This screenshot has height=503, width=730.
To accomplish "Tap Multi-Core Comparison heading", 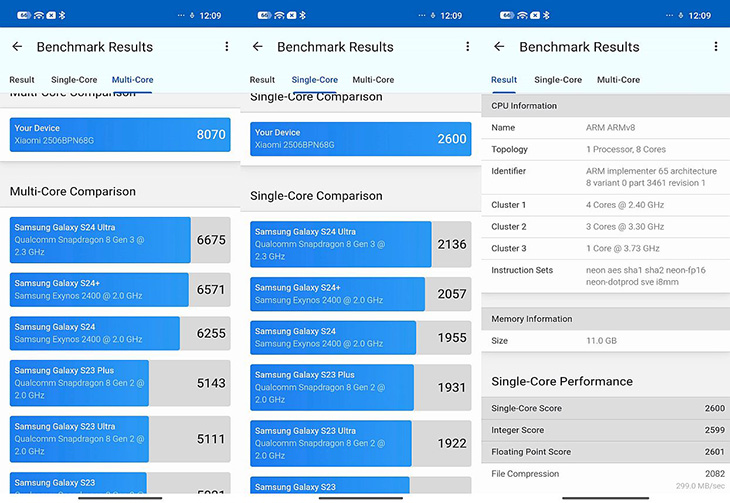I will pos(73,191).
